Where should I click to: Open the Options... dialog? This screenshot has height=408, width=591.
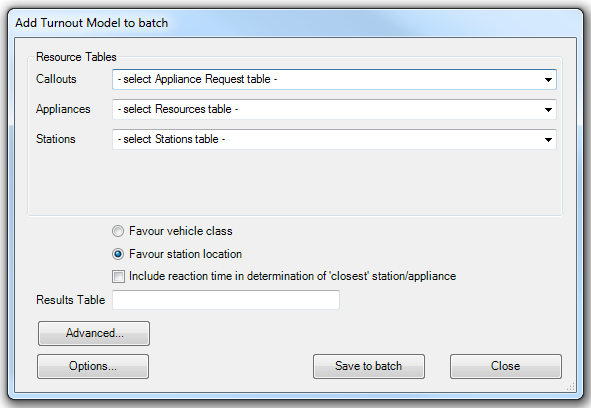93,366
